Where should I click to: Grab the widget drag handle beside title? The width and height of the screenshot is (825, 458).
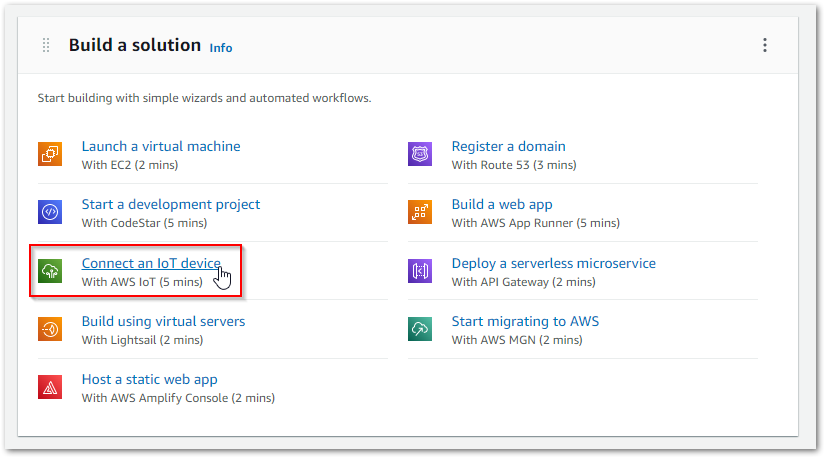pyautogui.click(x=46, y=45)
